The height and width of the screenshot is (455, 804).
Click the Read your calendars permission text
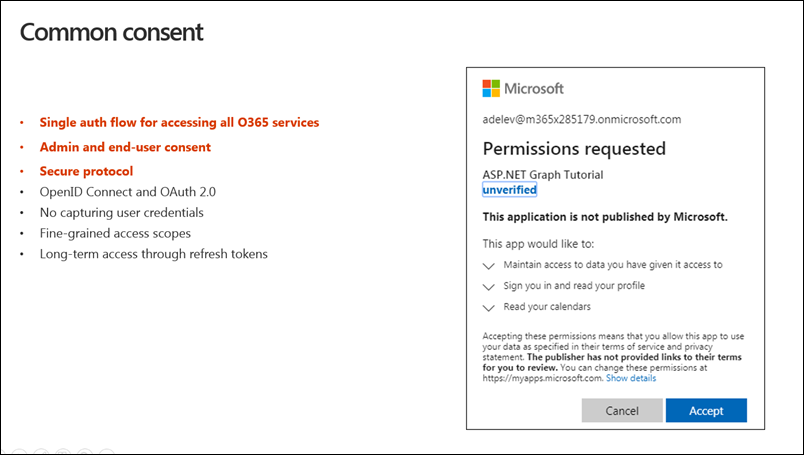point(547,307)
